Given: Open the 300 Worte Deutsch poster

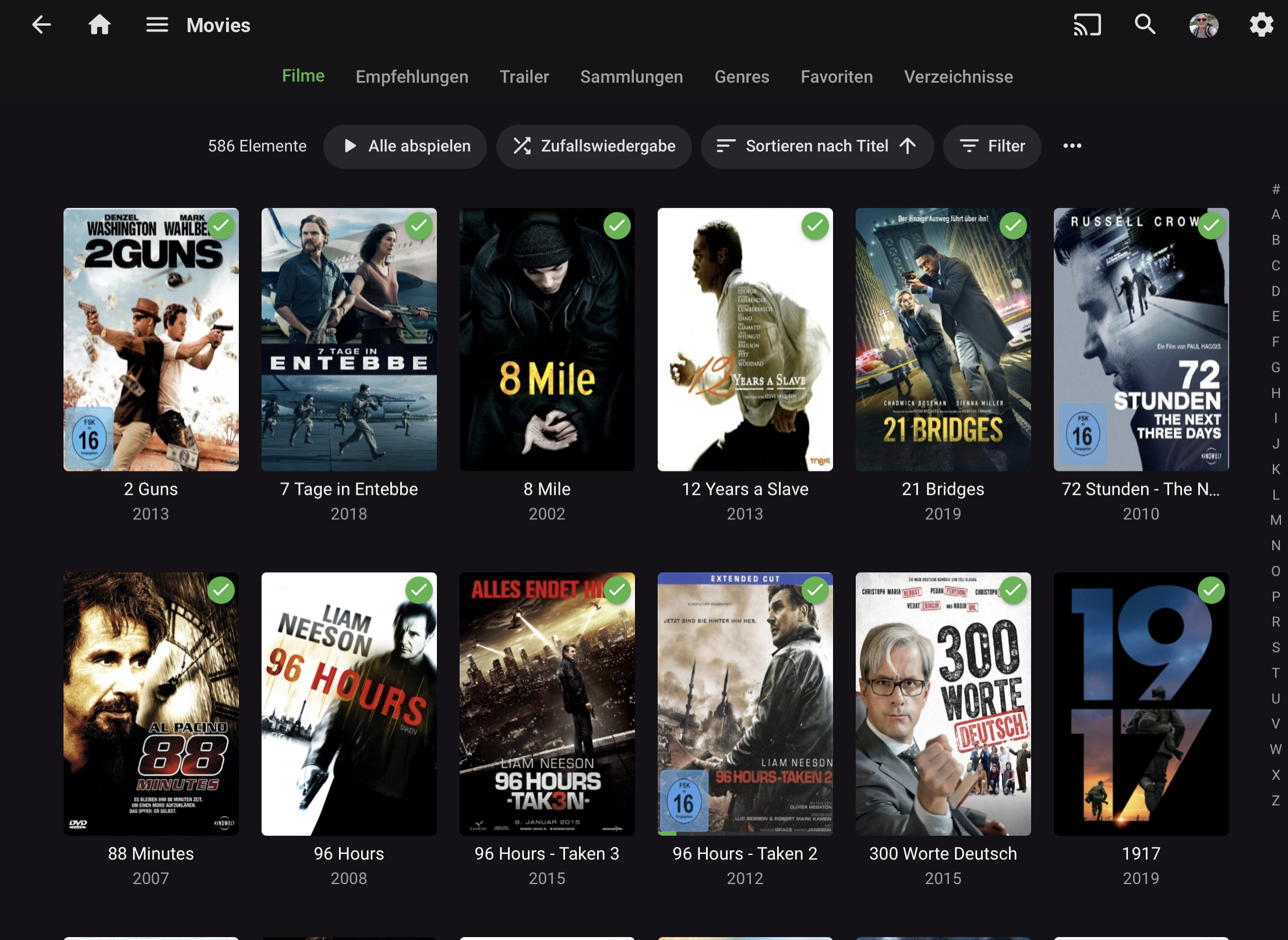Looking at the screenshot, I should click(x=943, y=704).
